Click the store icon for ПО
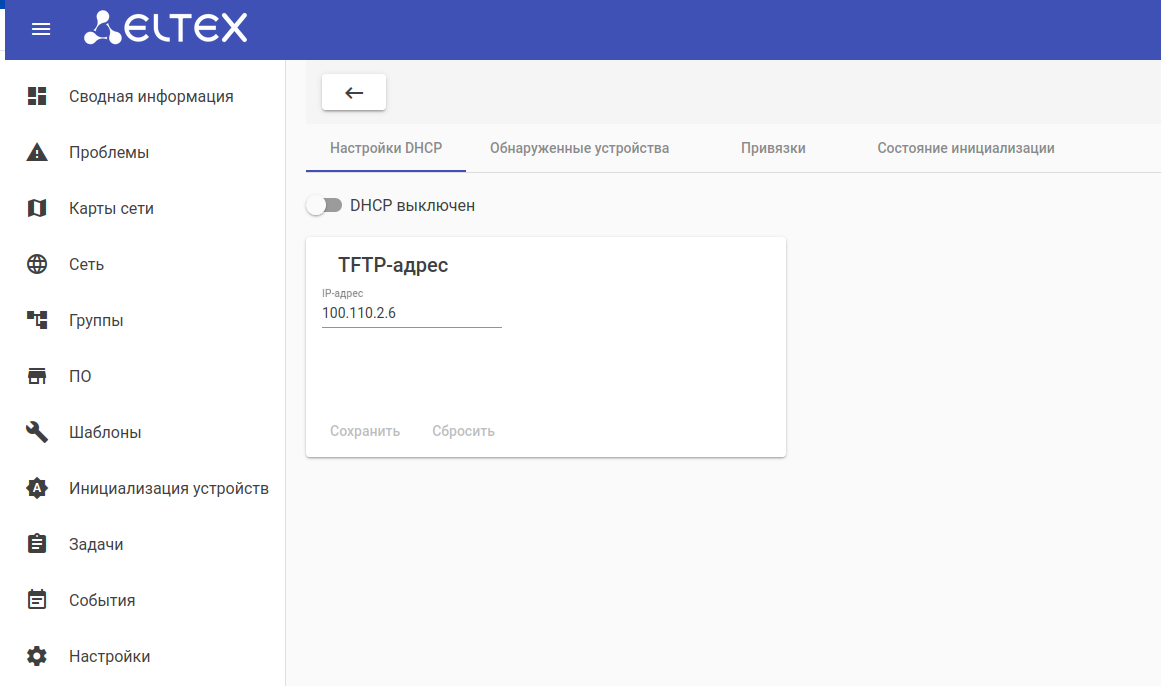The image size is (1161, 686). tap(37, 376)
